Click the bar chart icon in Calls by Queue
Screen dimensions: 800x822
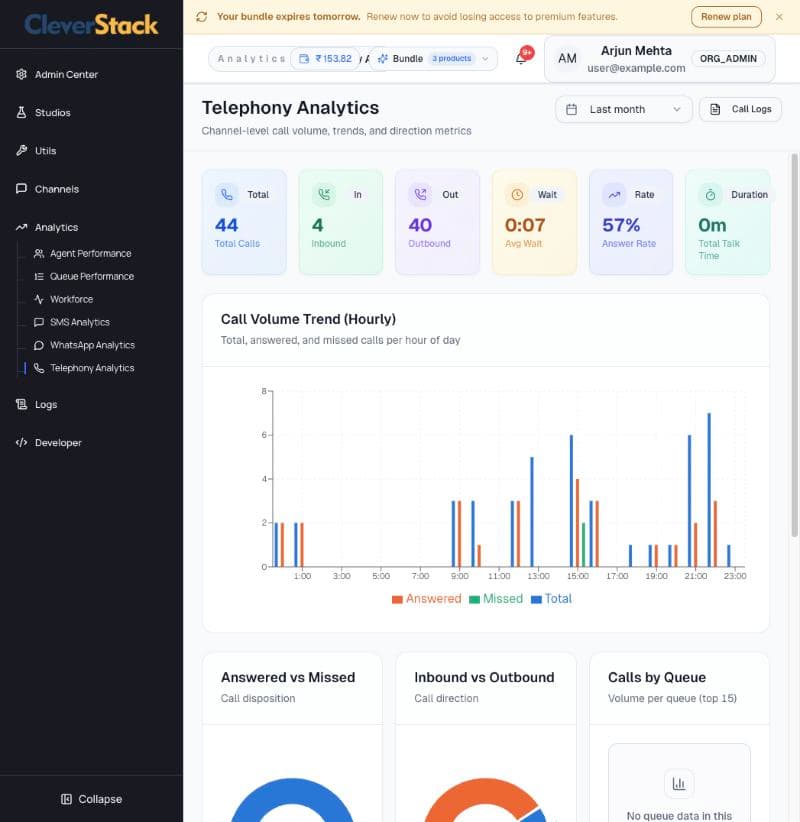click(x=679, y=783)
